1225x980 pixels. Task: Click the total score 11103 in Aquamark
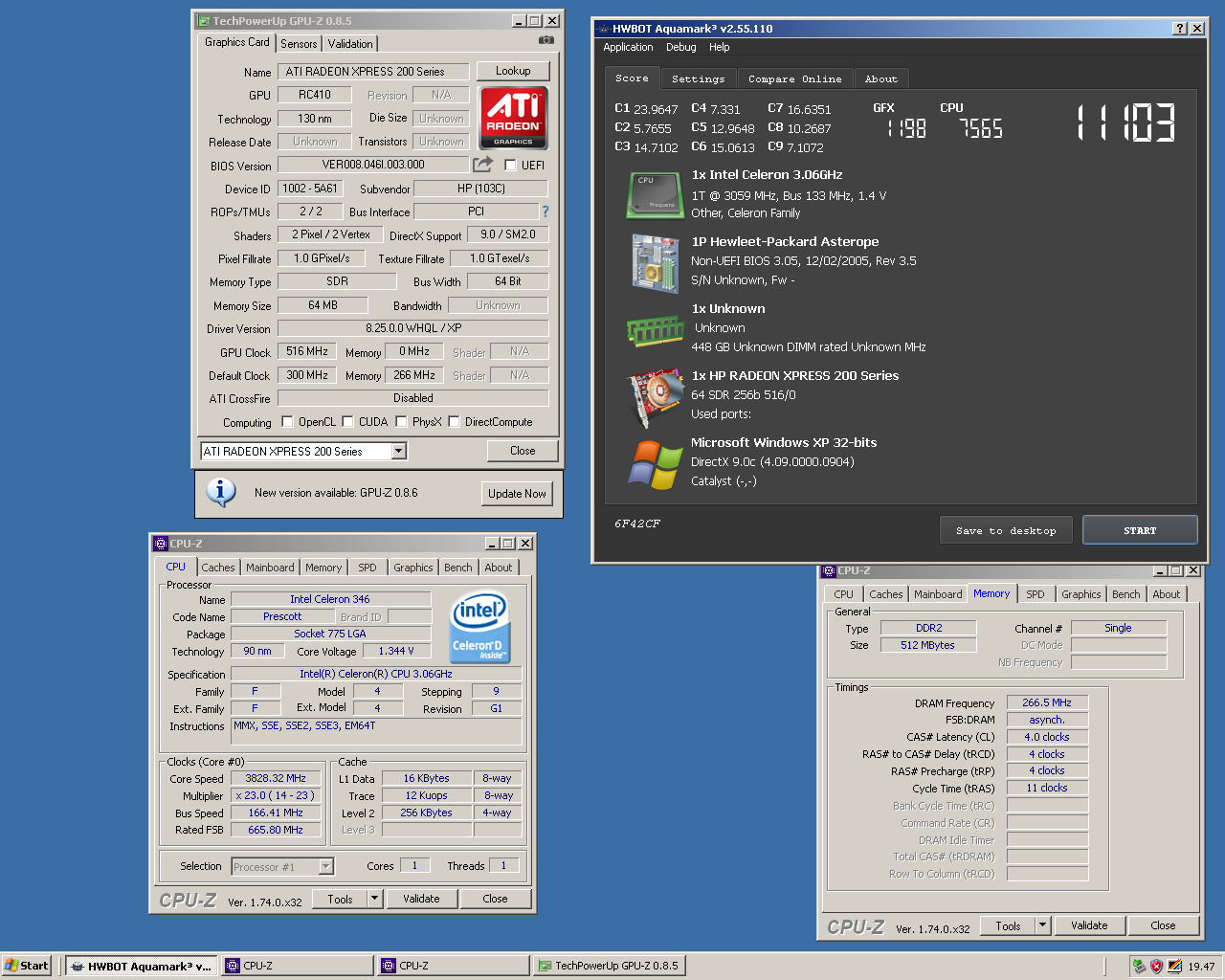(x=1126, y=122)
